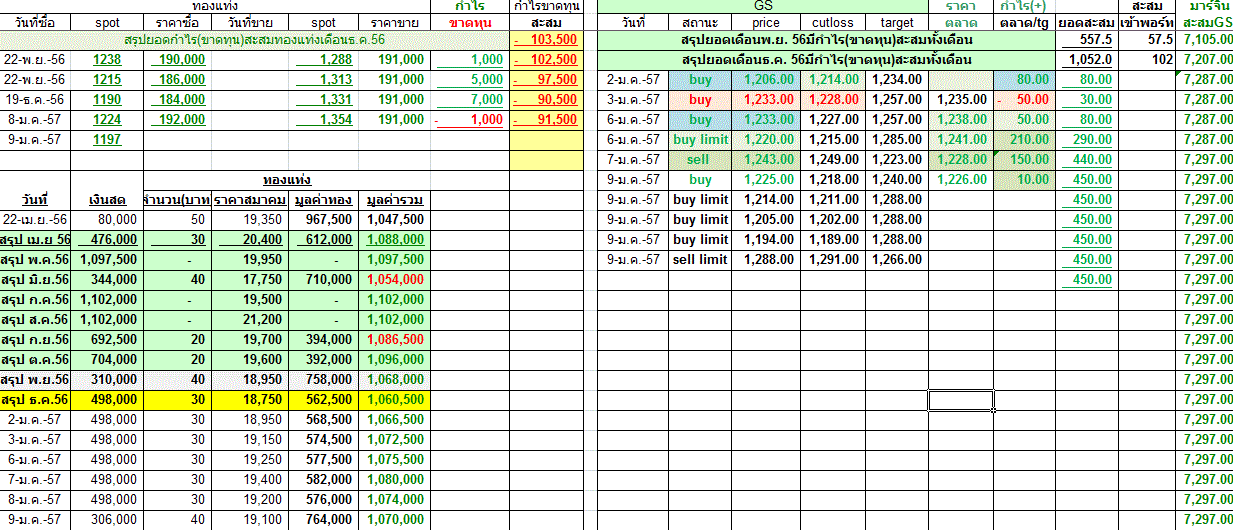Select the cutloss value '1,291.00'
The image size is (1233, 530).
tap(832, 259)
